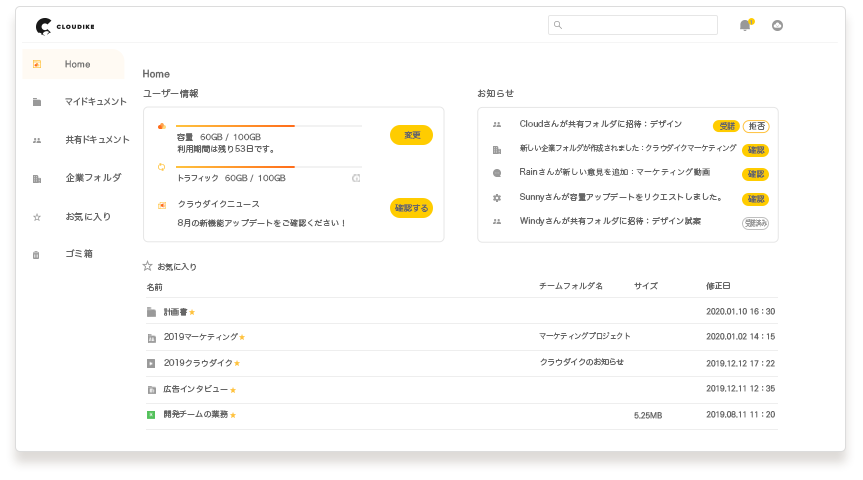863x480 pixels.
Task: Click the 修正日 column header
Action: (718, 286)
